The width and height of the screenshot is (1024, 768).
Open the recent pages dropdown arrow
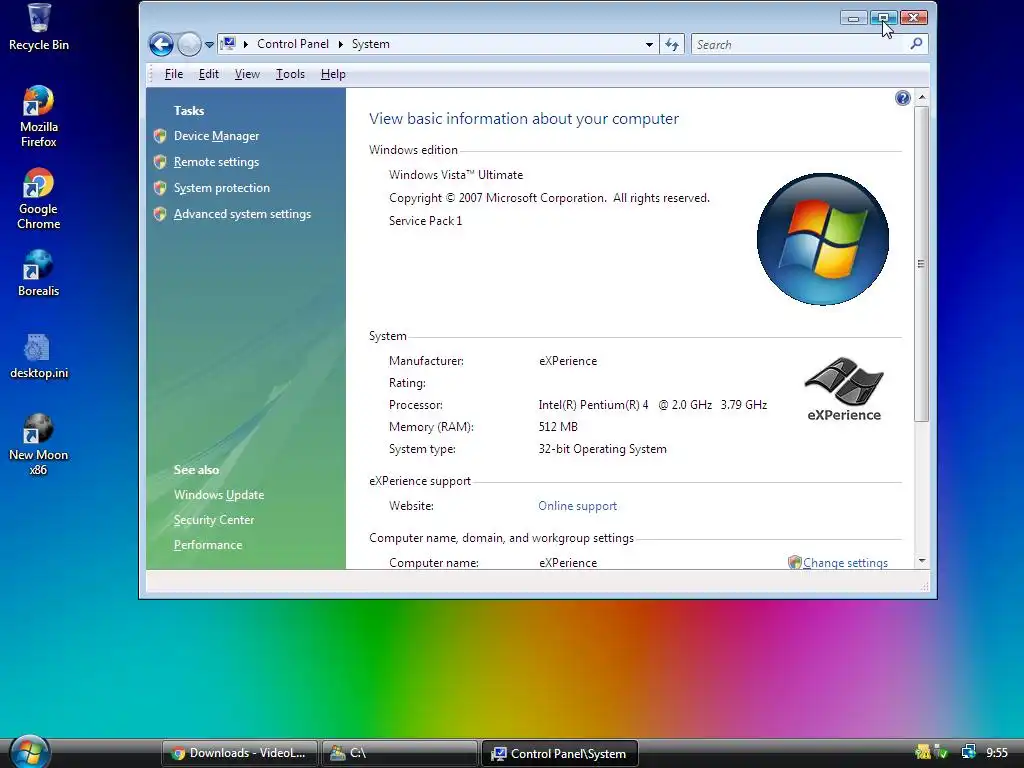tap(209, 45)
